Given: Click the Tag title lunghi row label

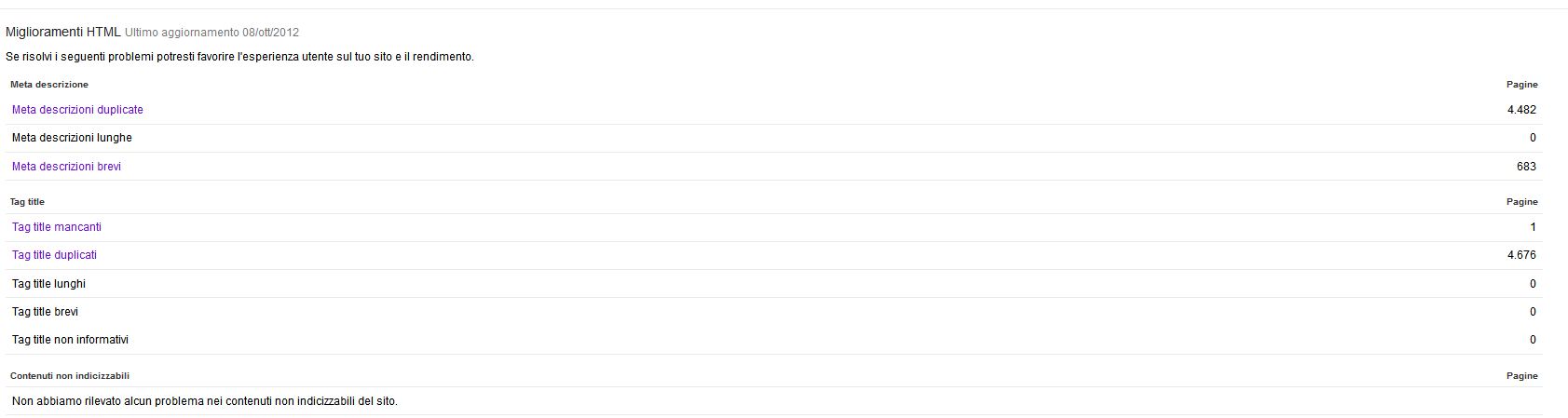Looking at the screenshot, I should [48, 284].
